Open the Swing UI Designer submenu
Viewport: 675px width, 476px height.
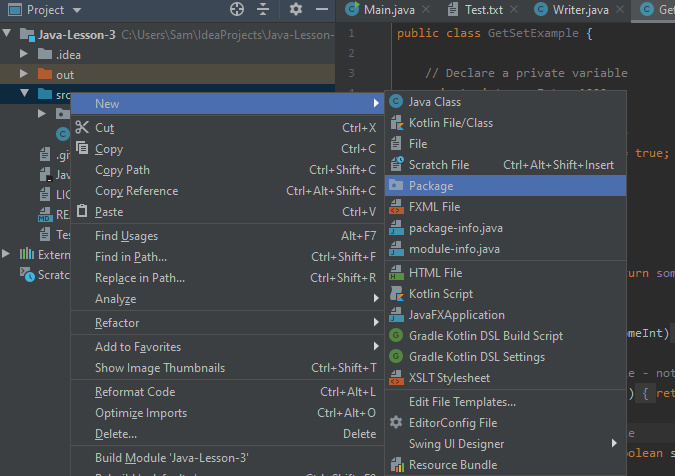pyautogui.click(x=456, y=444)
